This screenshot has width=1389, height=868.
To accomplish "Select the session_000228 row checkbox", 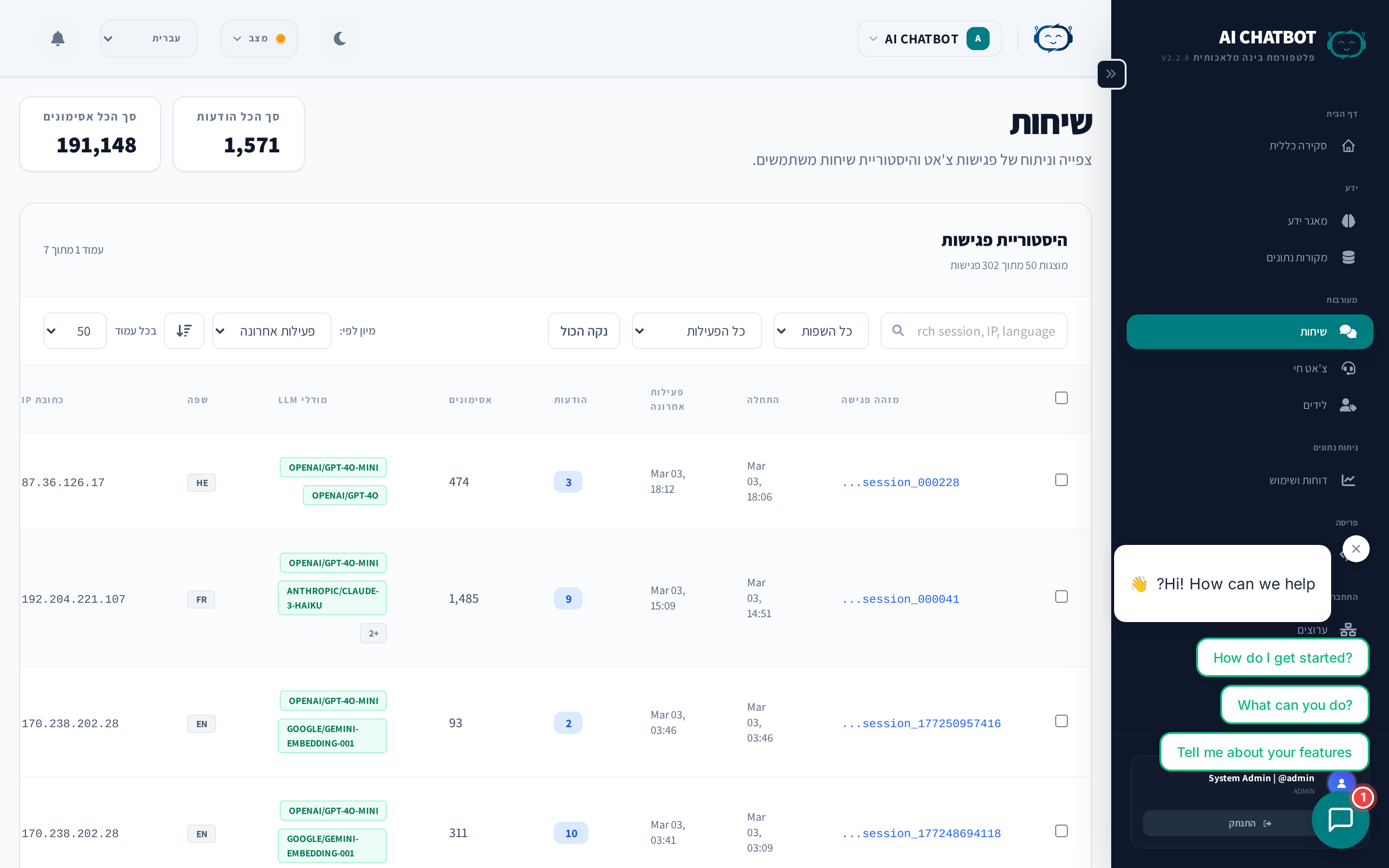I will pos(1061,480).
